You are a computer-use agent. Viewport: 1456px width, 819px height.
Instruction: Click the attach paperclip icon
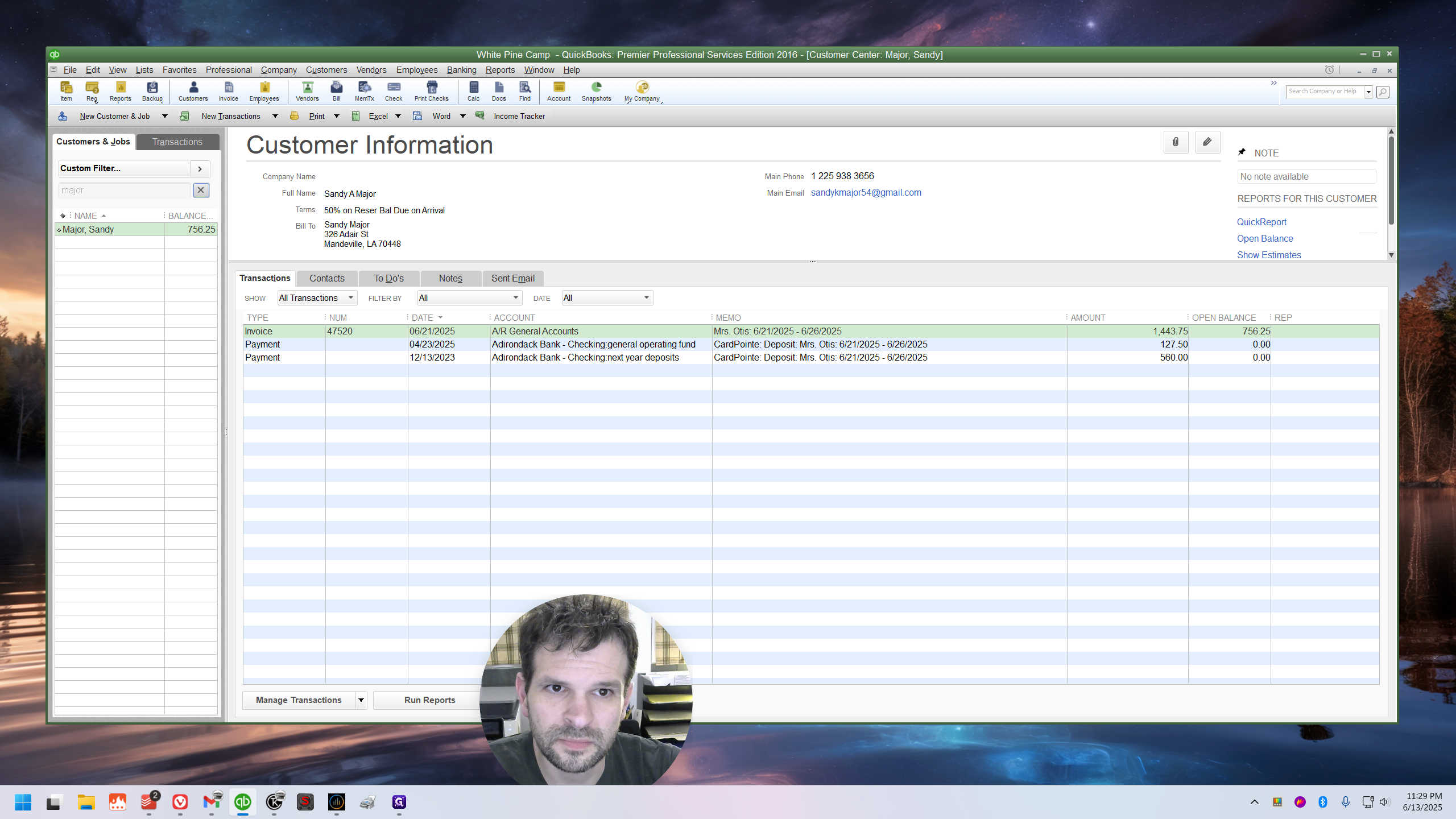pos(1176,142)
